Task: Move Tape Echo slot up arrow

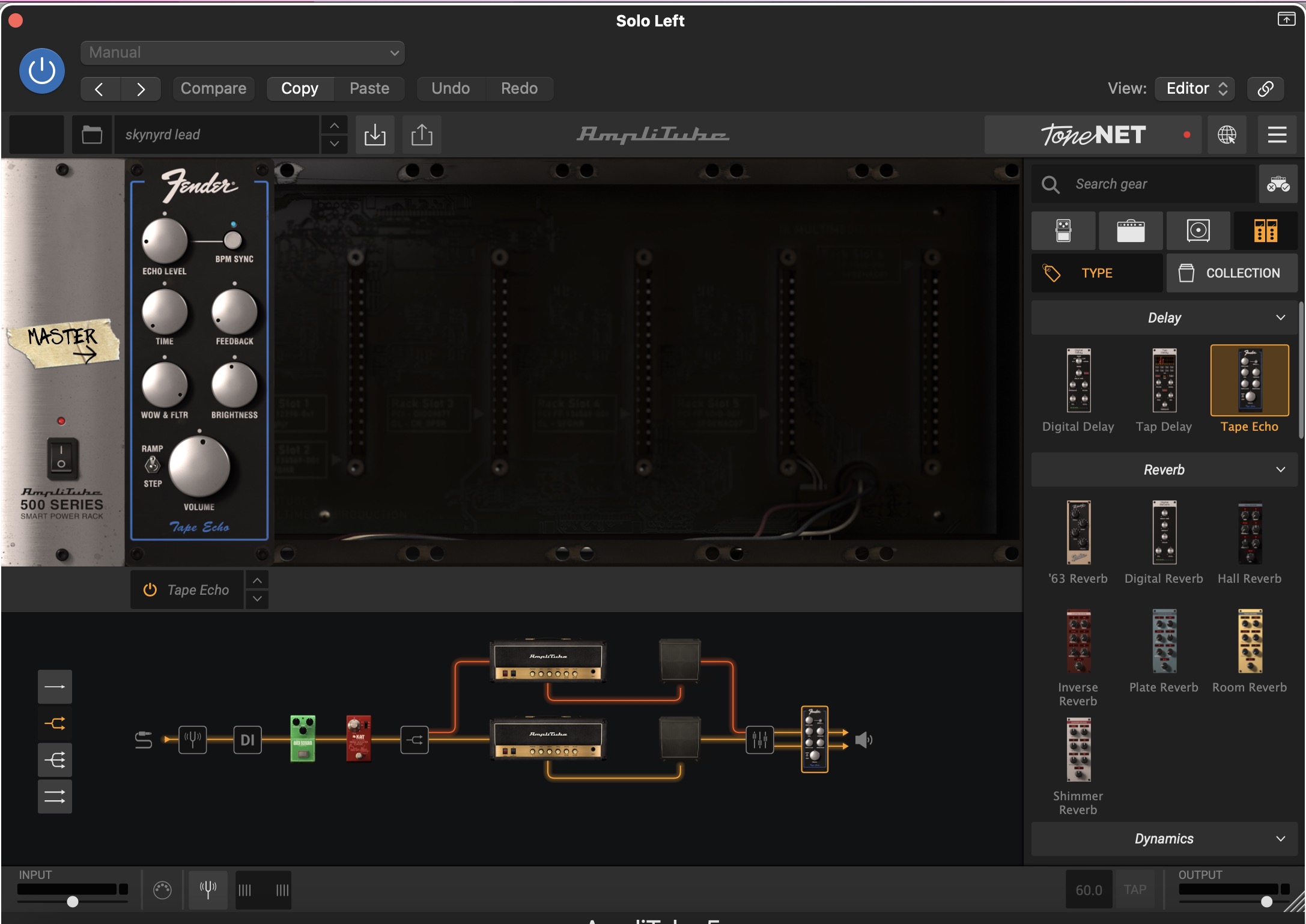Action: coord(257,580)
